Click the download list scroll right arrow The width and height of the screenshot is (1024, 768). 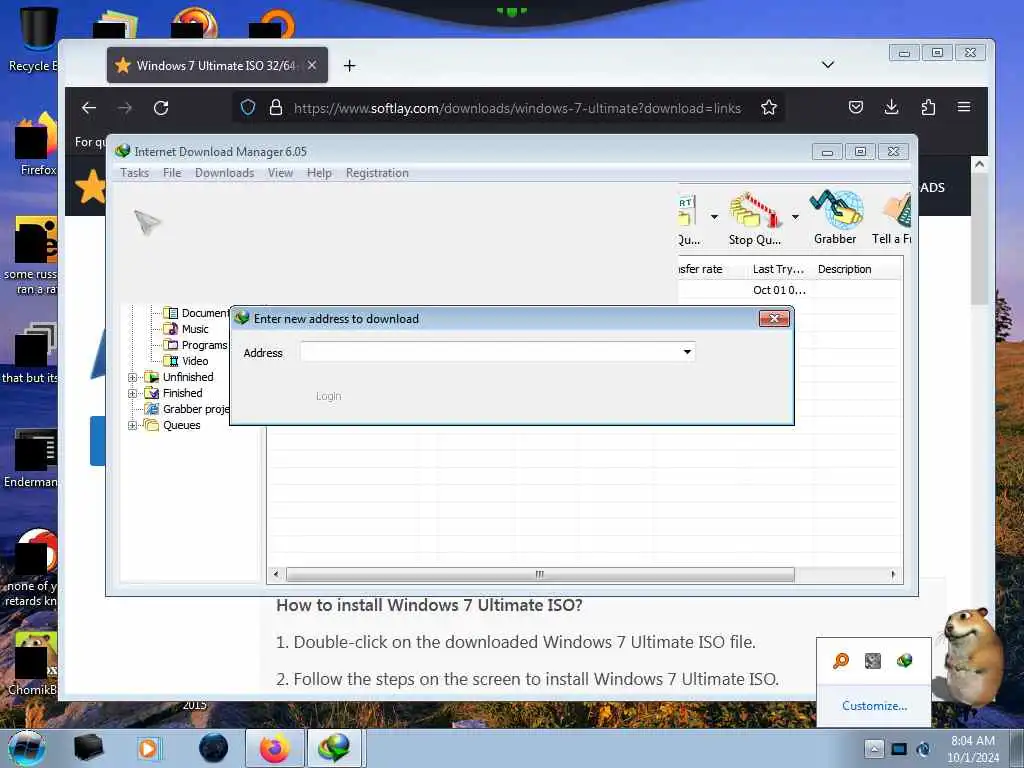coord(893,575)
